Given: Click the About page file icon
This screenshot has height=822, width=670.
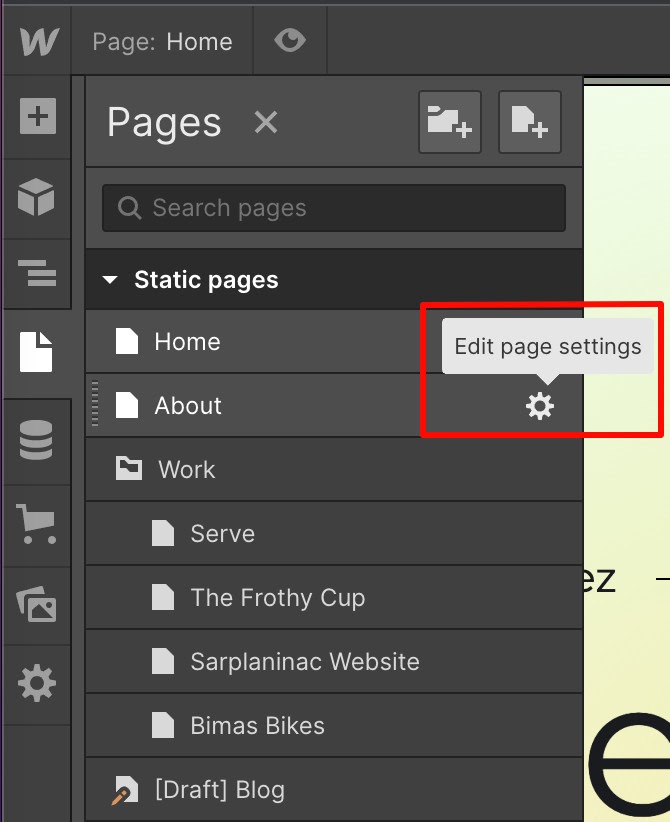Looking at the screenshot, I should pos(127,405).
